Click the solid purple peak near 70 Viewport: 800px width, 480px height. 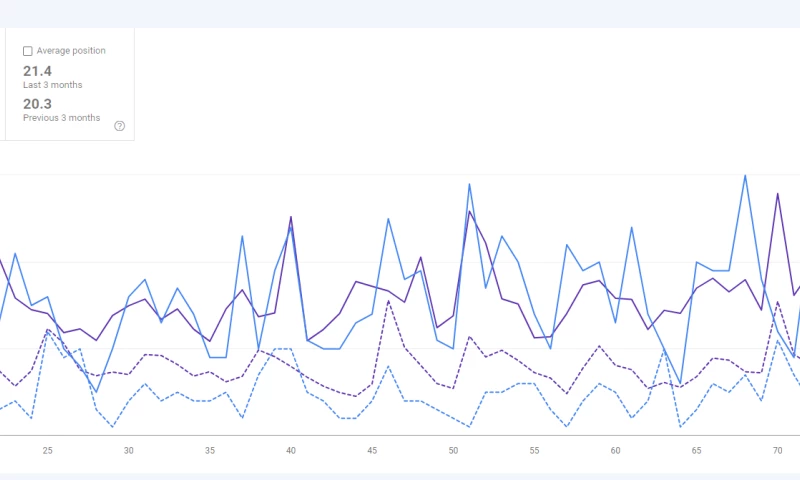777,194
